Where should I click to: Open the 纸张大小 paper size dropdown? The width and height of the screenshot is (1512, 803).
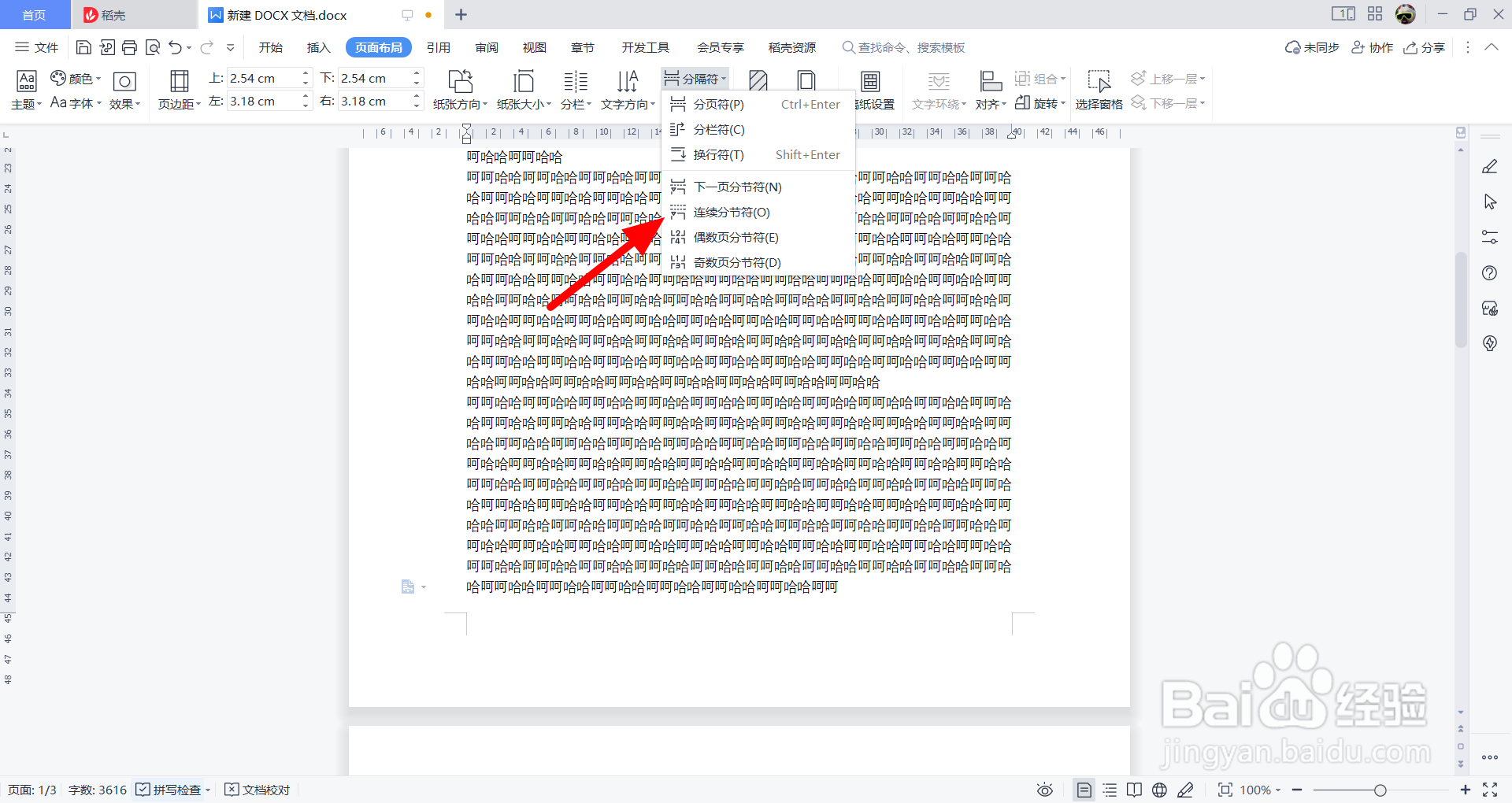[524, 90]
